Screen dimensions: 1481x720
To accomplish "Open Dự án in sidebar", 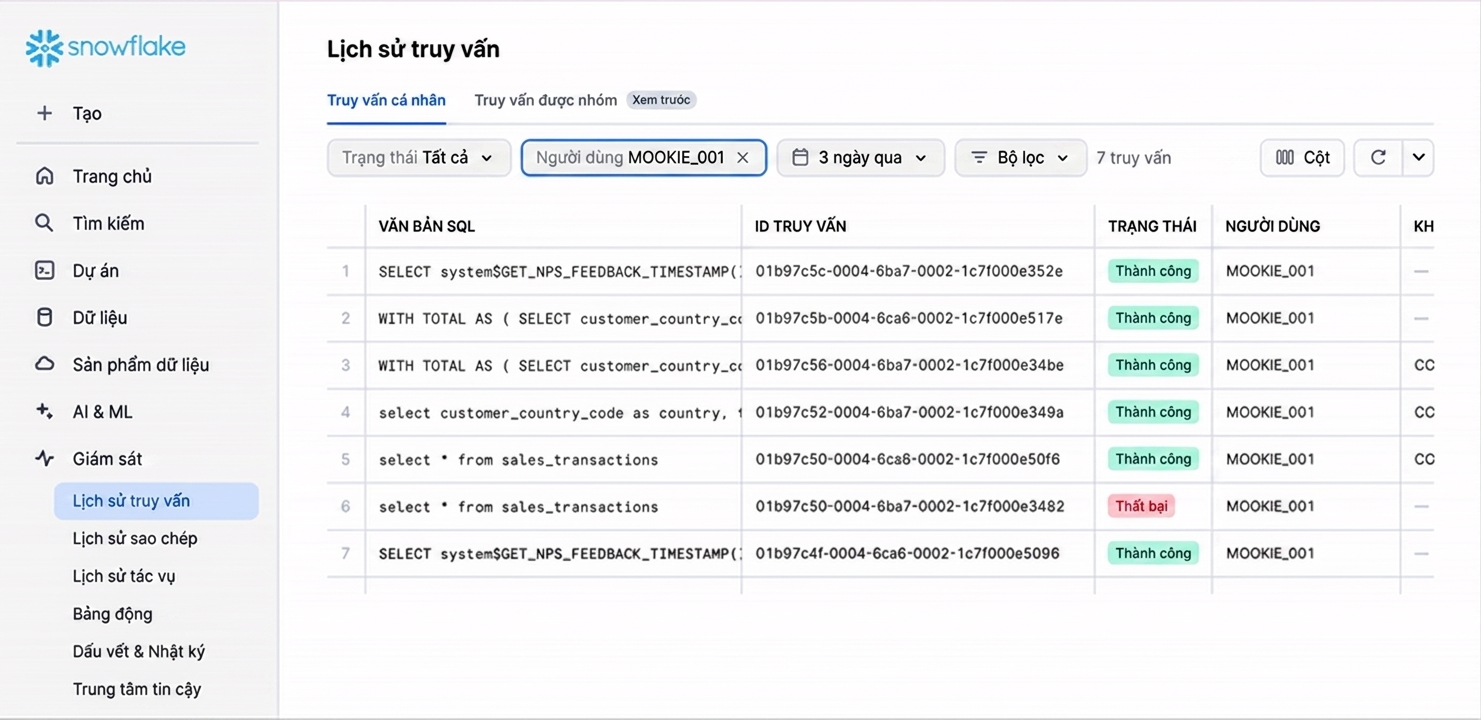I will [96, 270].
